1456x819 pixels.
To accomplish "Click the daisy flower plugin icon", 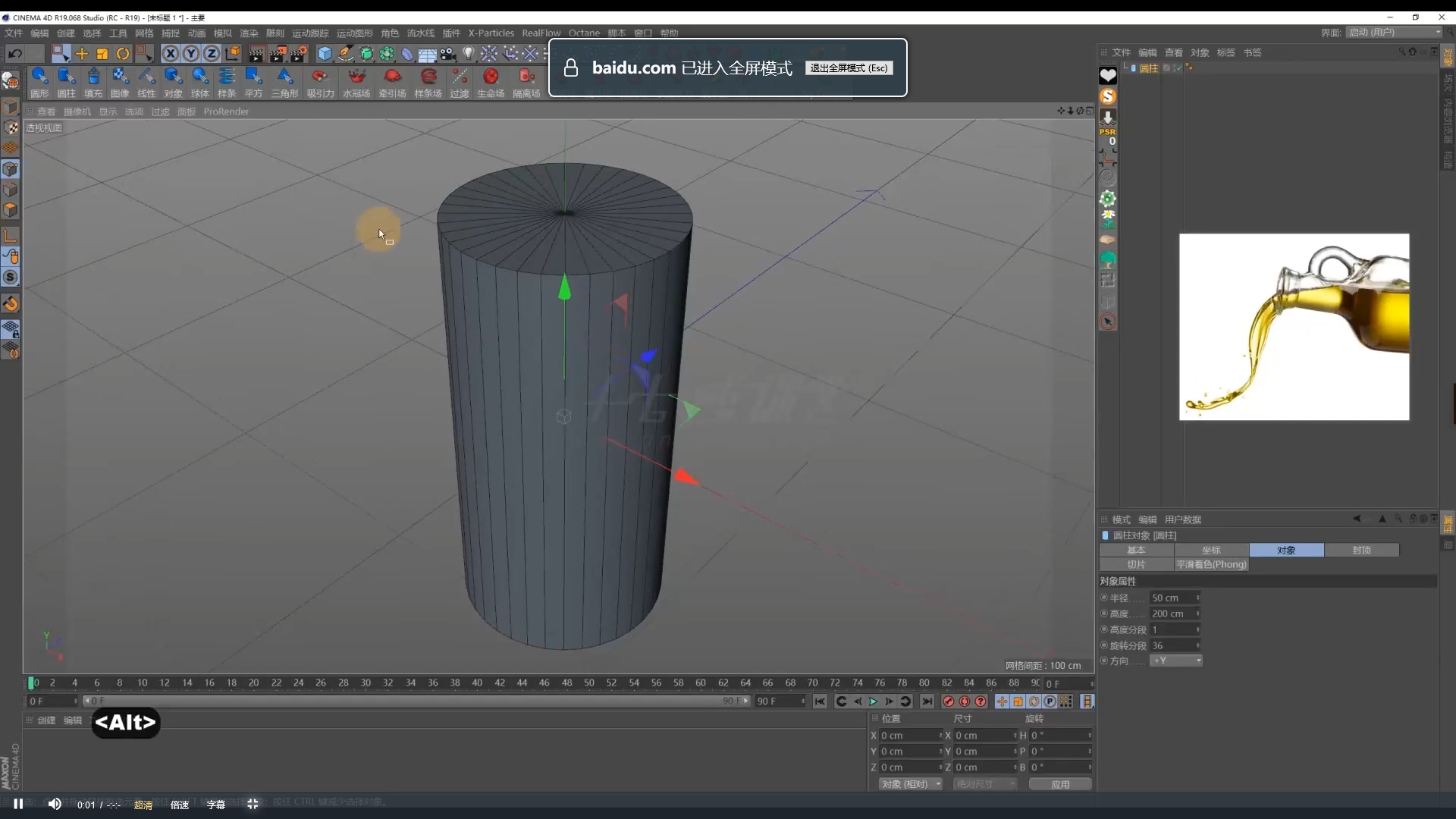I will (1108, 218).
